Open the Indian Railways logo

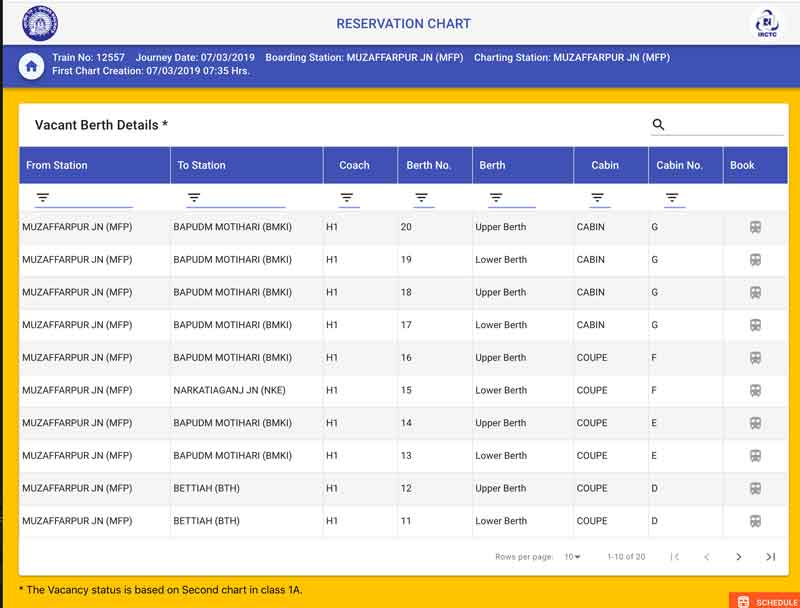pos(40,23)
